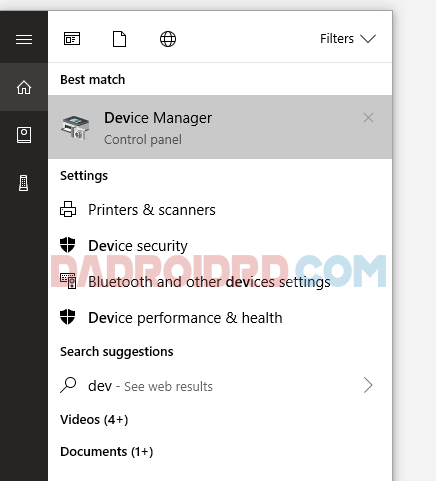Open Device performance & health
This screenshot has height=481, width=436.
point(220,318)
